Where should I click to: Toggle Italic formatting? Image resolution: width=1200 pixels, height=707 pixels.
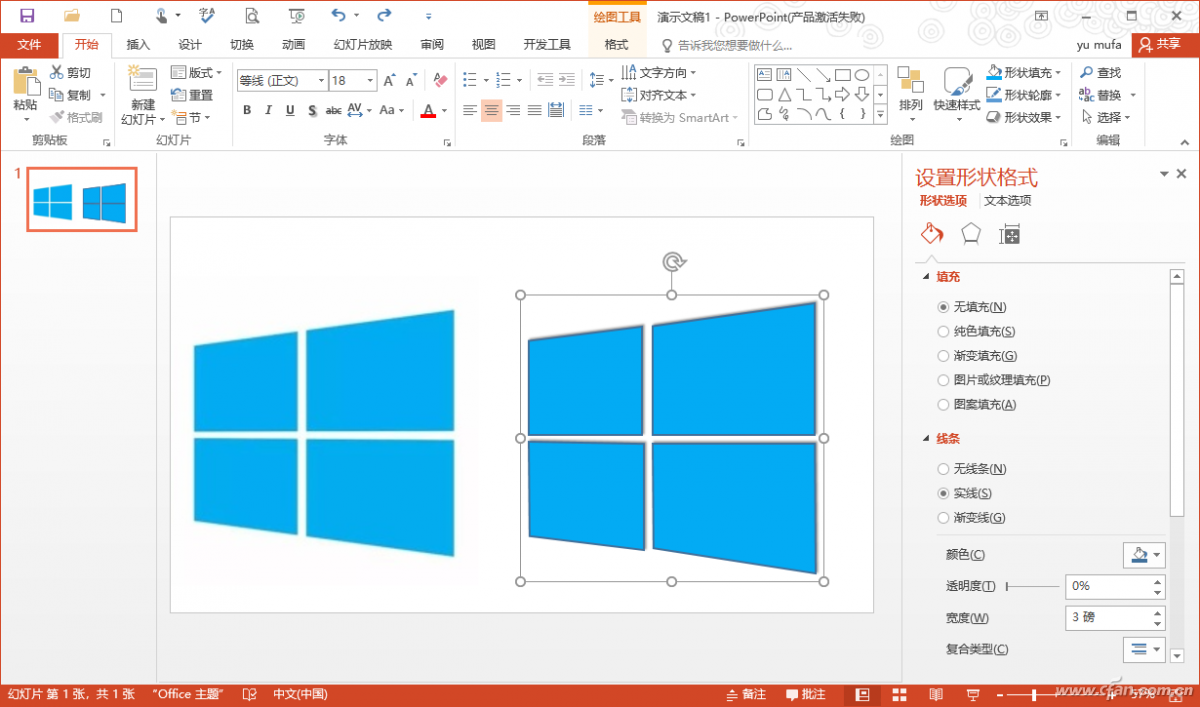pos(268,111)
